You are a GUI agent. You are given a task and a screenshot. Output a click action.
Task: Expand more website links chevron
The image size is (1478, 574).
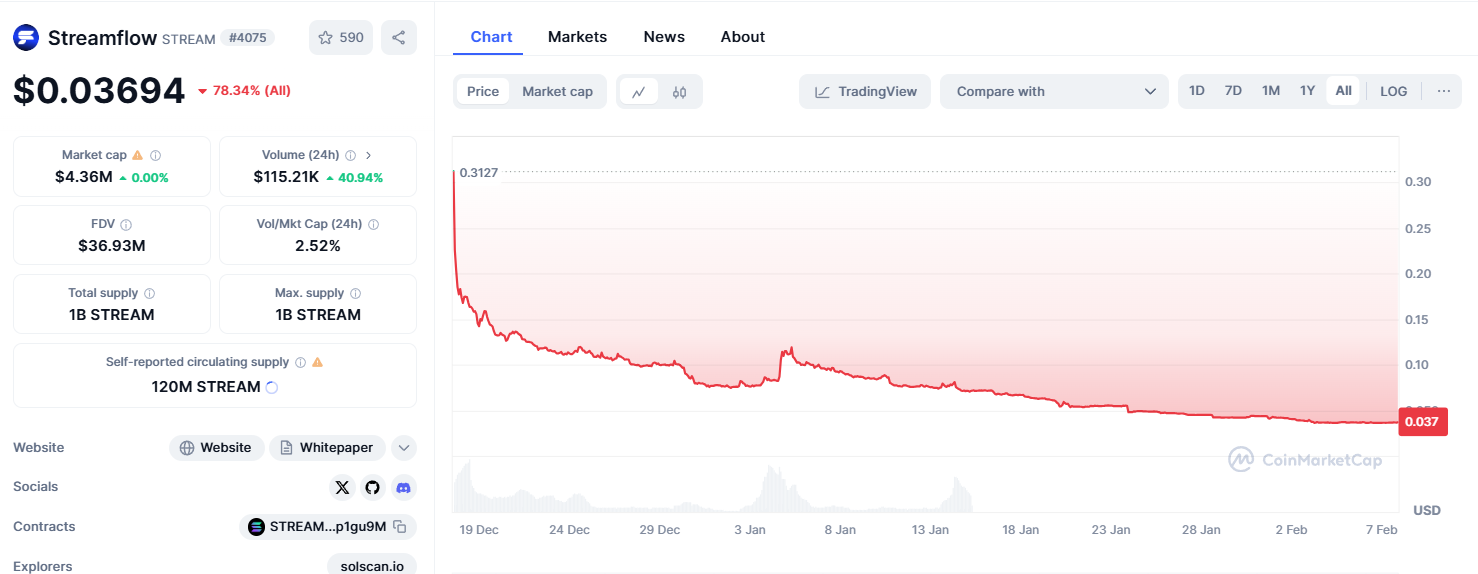tap(404, 448)
